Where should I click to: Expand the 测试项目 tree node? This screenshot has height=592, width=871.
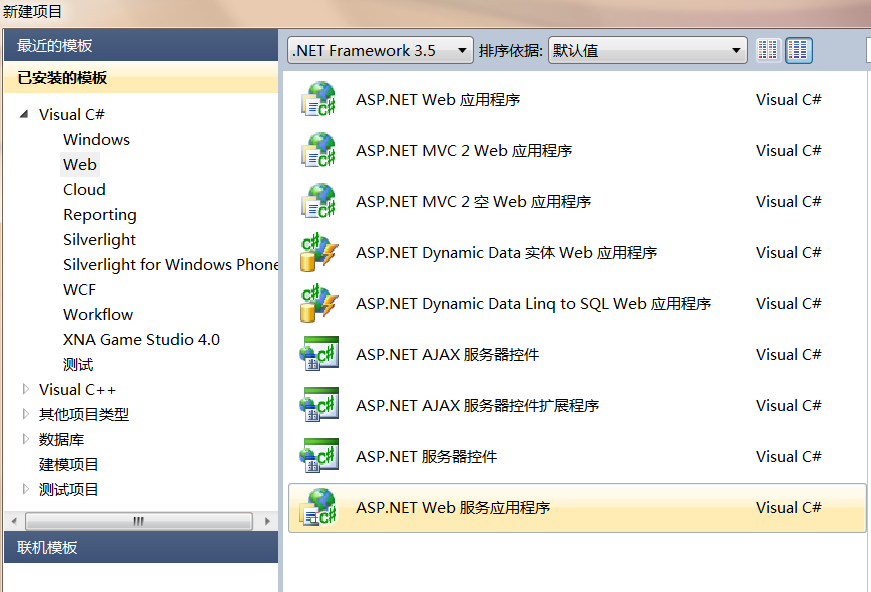tap(25, 489)
